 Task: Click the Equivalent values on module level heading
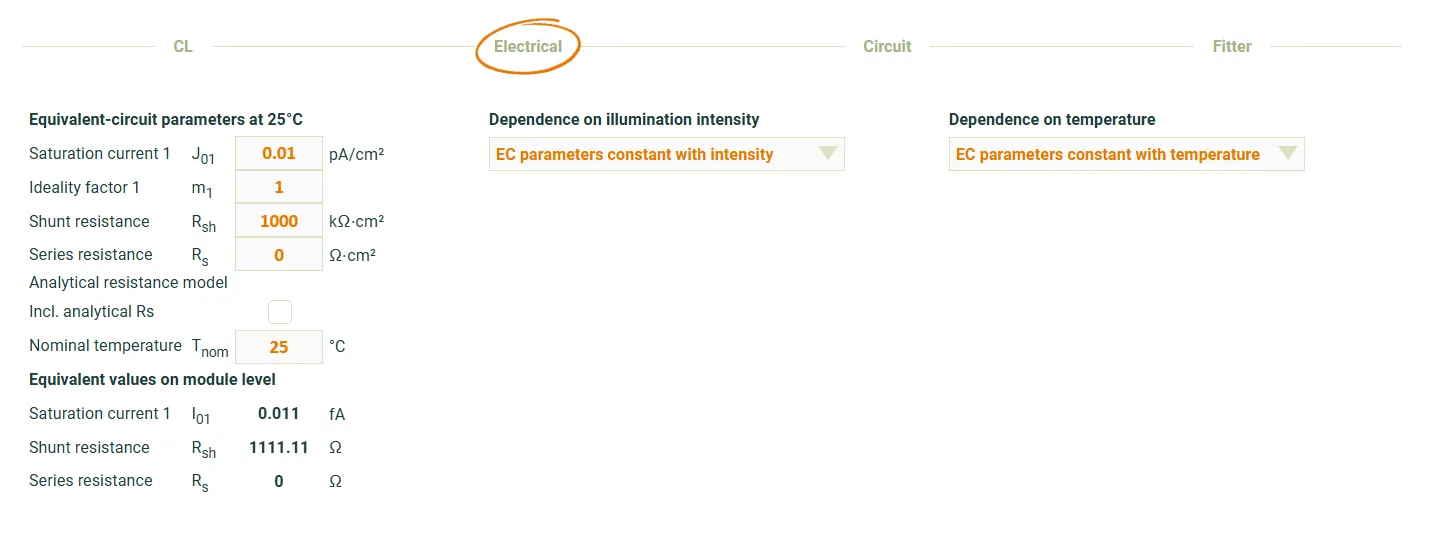pyautogui.click(x=152, y=379)
